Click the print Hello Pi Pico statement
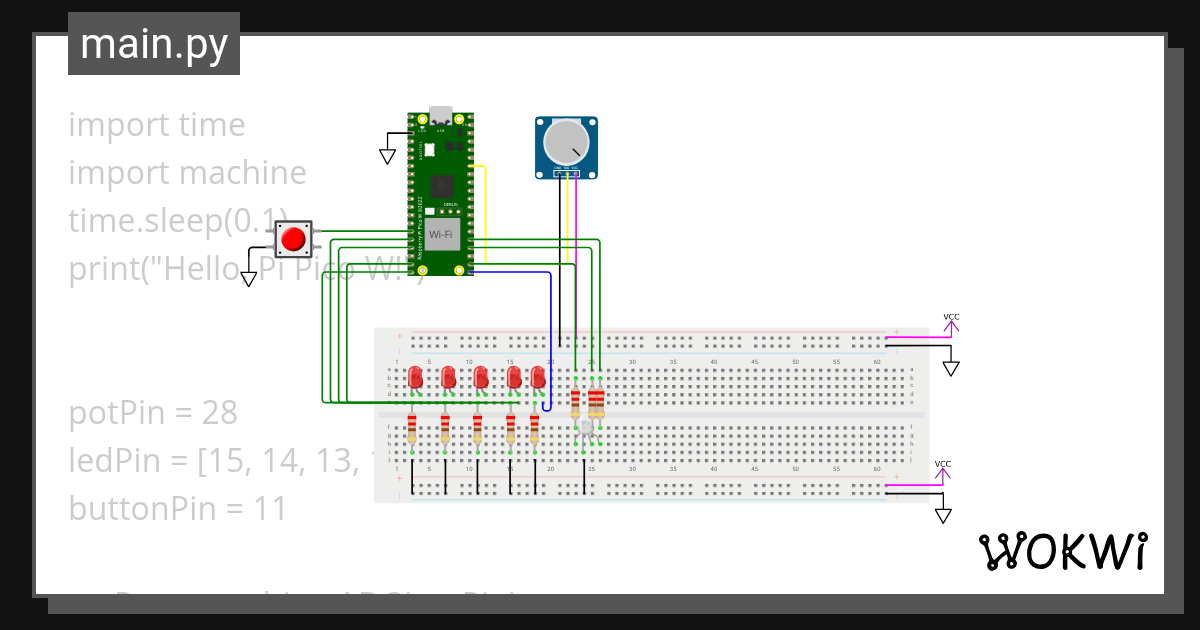Screen dimensions: 1200x630 click(x=247, y=268)
